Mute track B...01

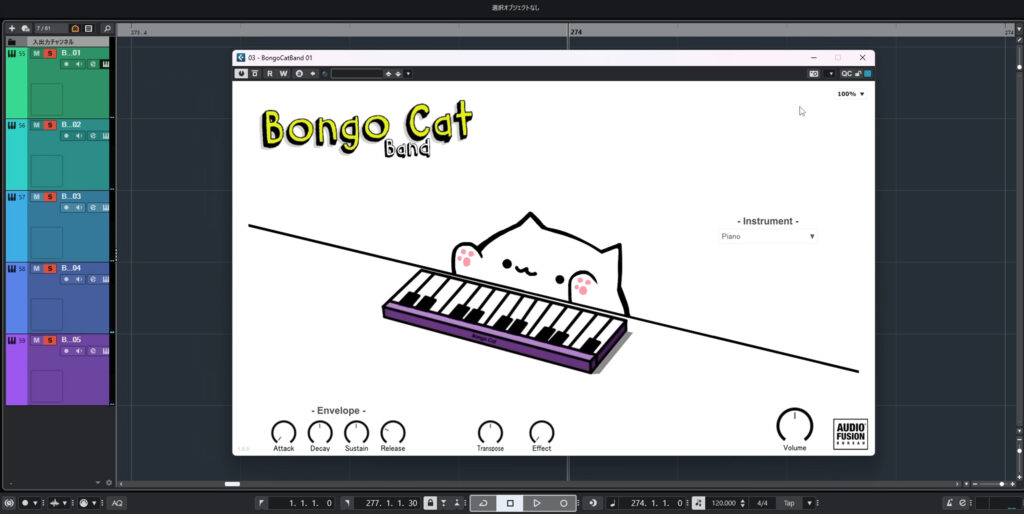[36, 54]
